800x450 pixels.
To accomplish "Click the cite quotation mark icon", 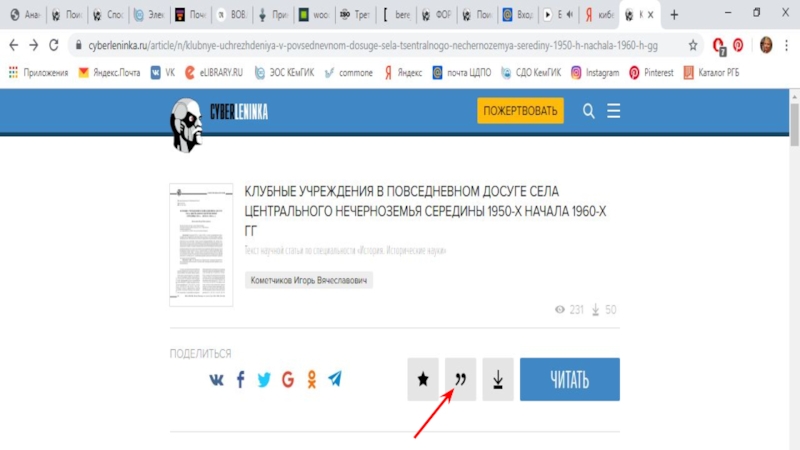I will coord(461,380).
